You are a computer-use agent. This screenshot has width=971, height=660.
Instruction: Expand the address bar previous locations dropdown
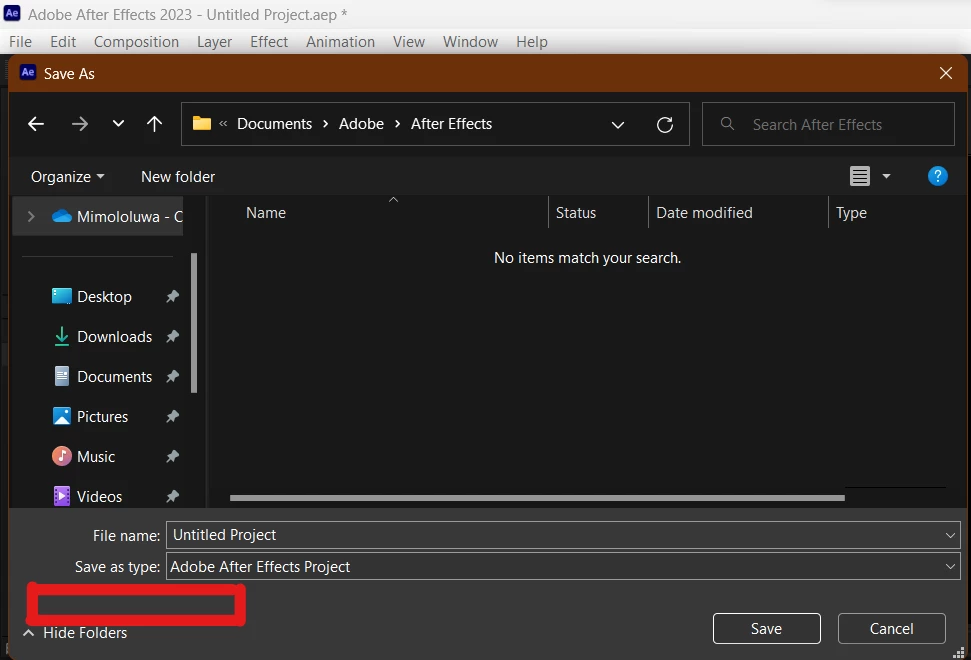617,124
